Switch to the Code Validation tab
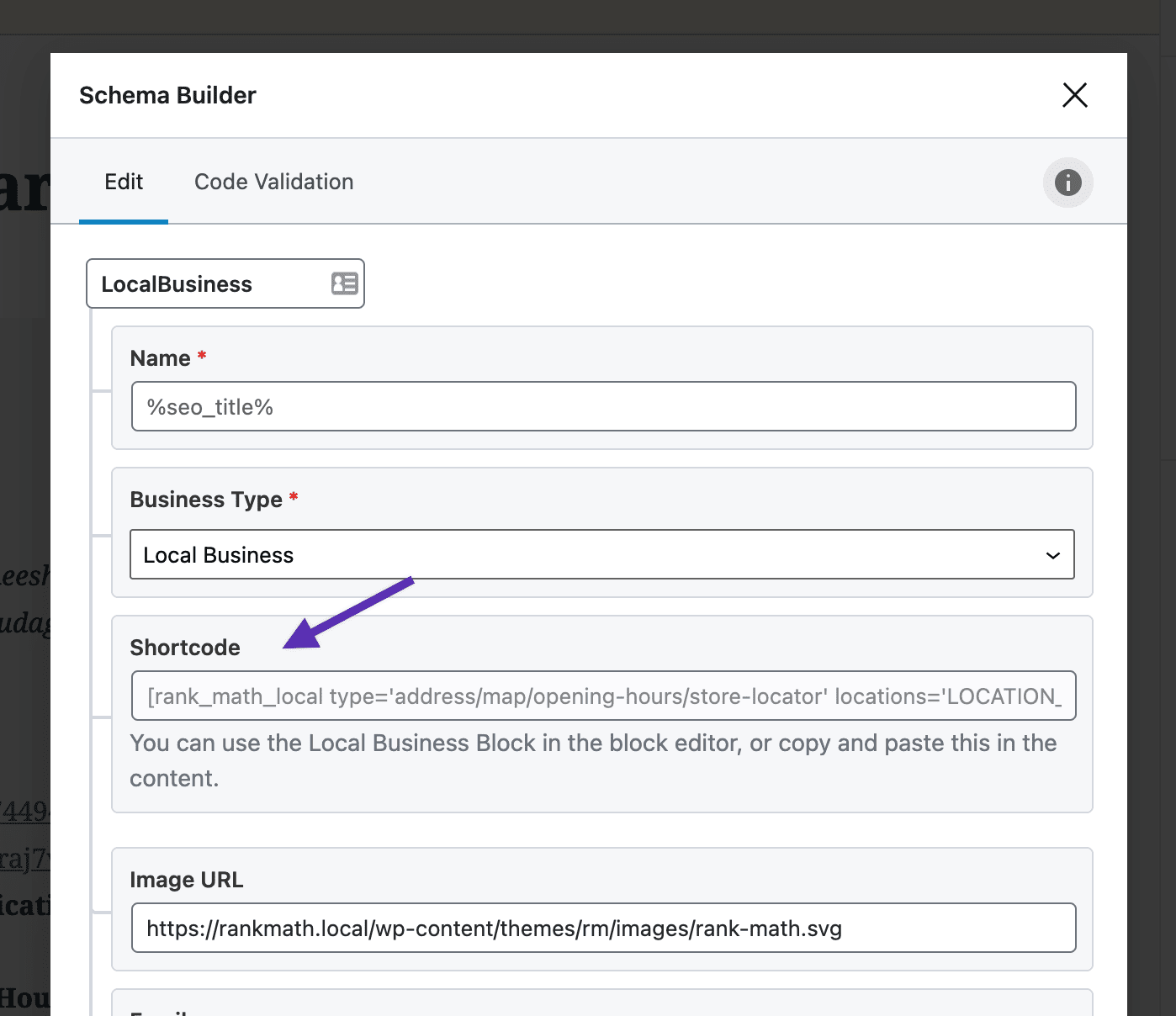This screenshot has width=1176, height=1016. click(273, 182)
